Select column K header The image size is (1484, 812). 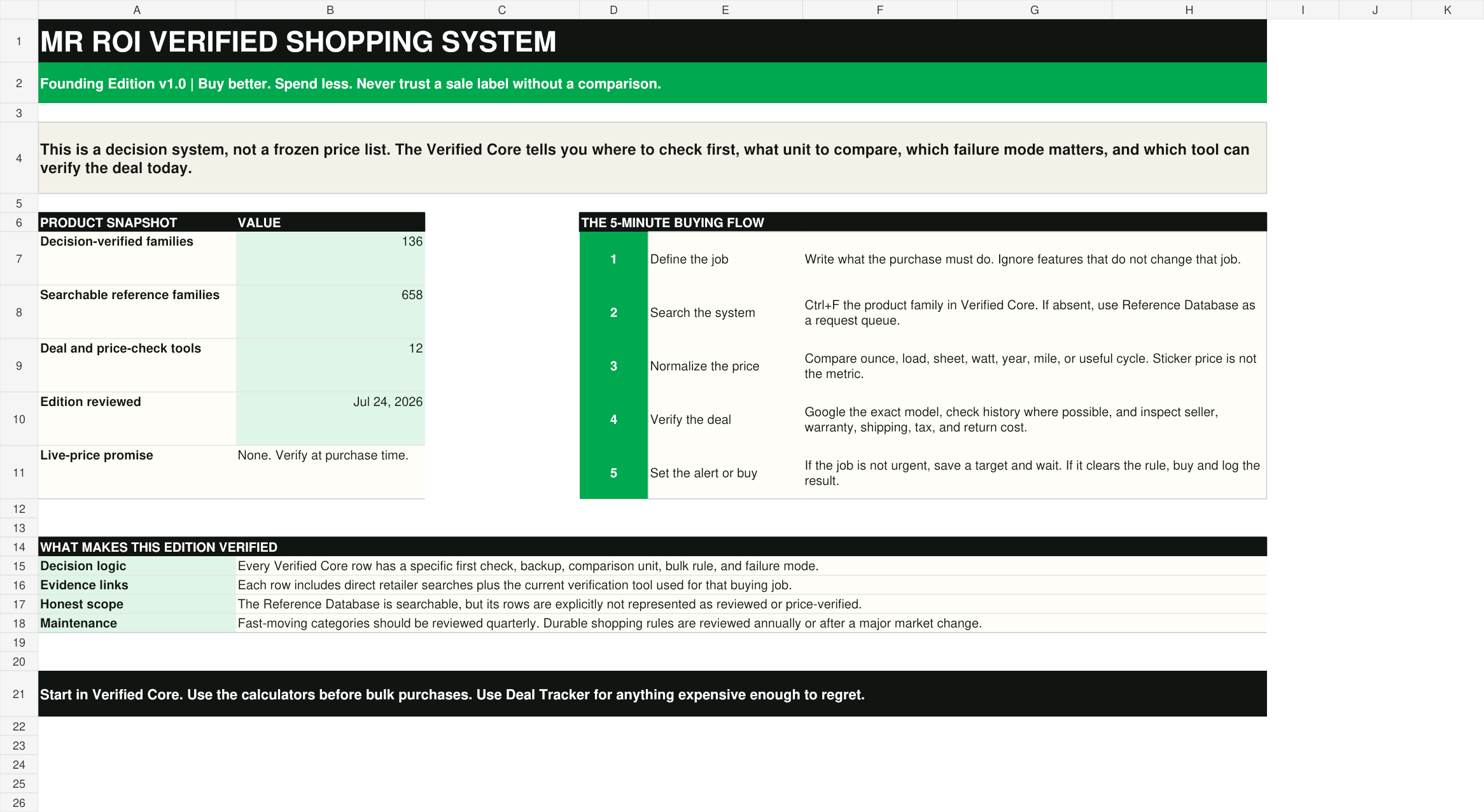(1448, 10)
